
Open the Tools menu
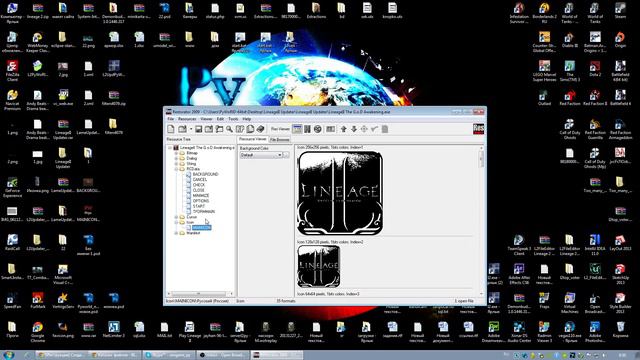pyautogui.click(x=233, y=119)
